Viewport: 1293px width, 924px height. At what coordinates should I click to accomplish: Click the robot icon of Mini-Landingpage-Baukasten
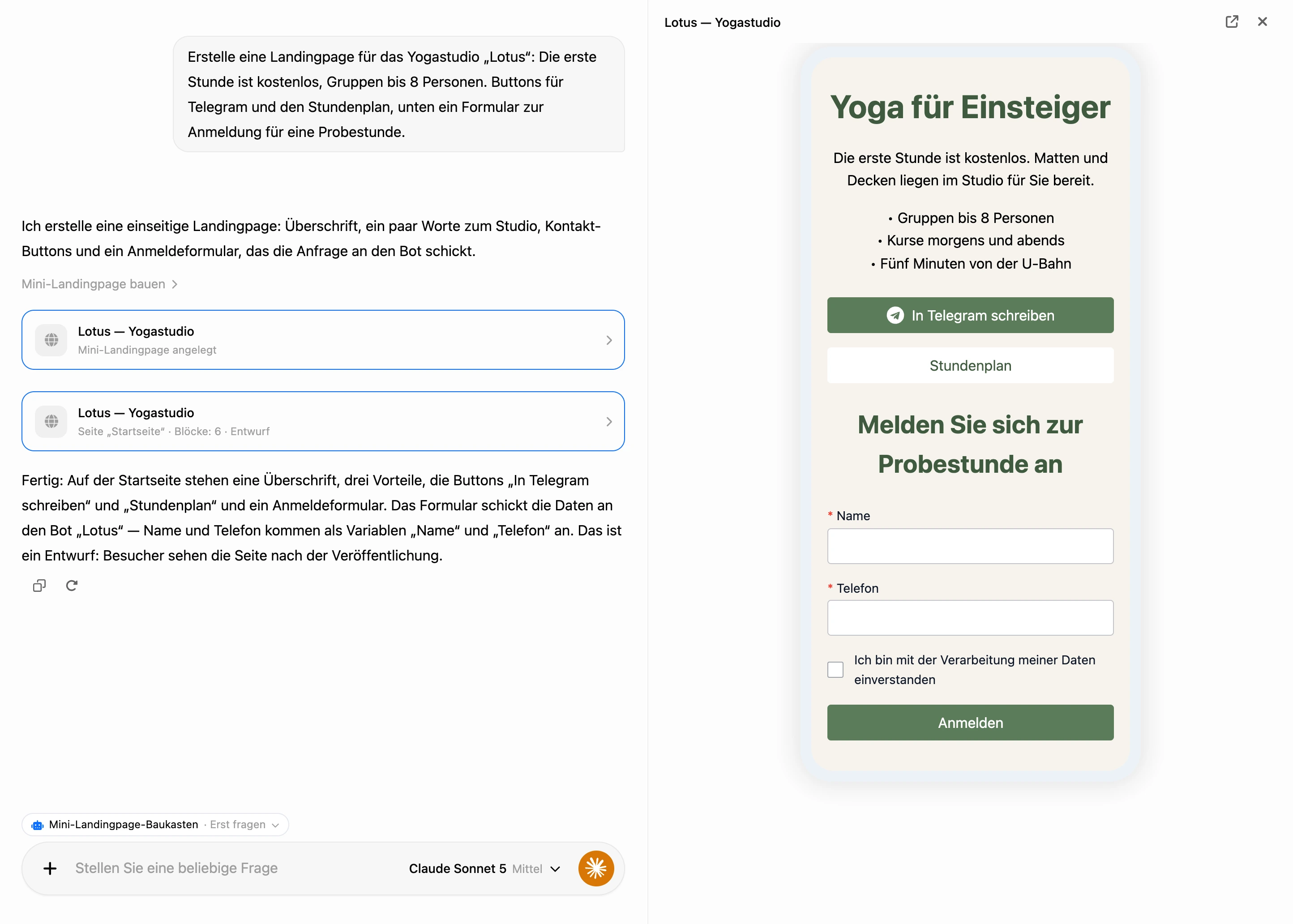38,825
